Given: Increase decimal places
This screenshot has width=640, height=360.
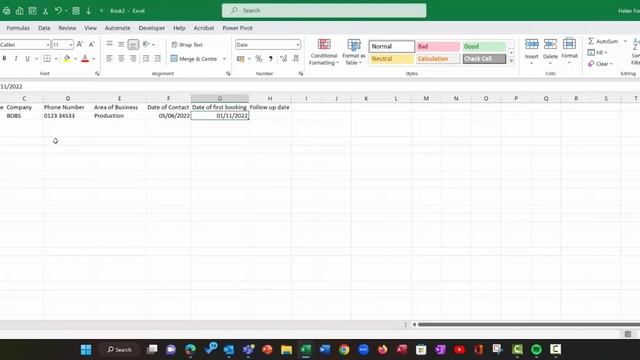Looking at the screenshot, I should [284, 59].
